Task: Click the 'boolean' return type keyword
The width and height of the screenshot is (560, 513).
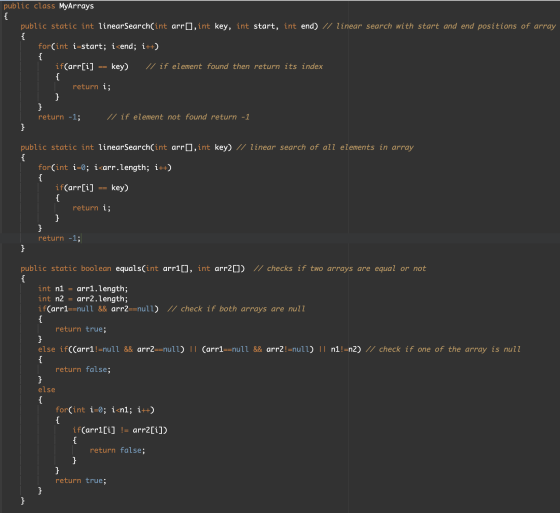Action: 96,268
